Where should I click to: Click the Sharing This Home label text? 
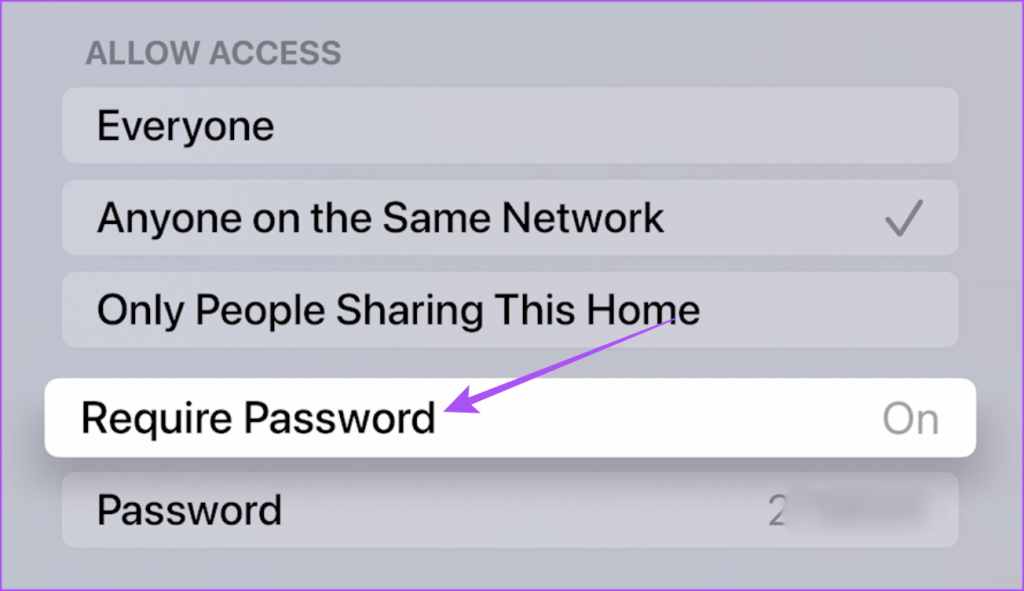pos(518,310)
